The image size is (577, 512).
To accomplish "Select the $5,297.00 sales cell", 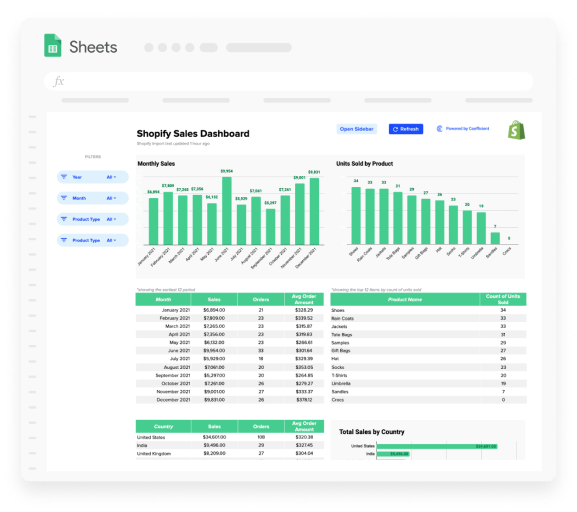I will (214, 375).
